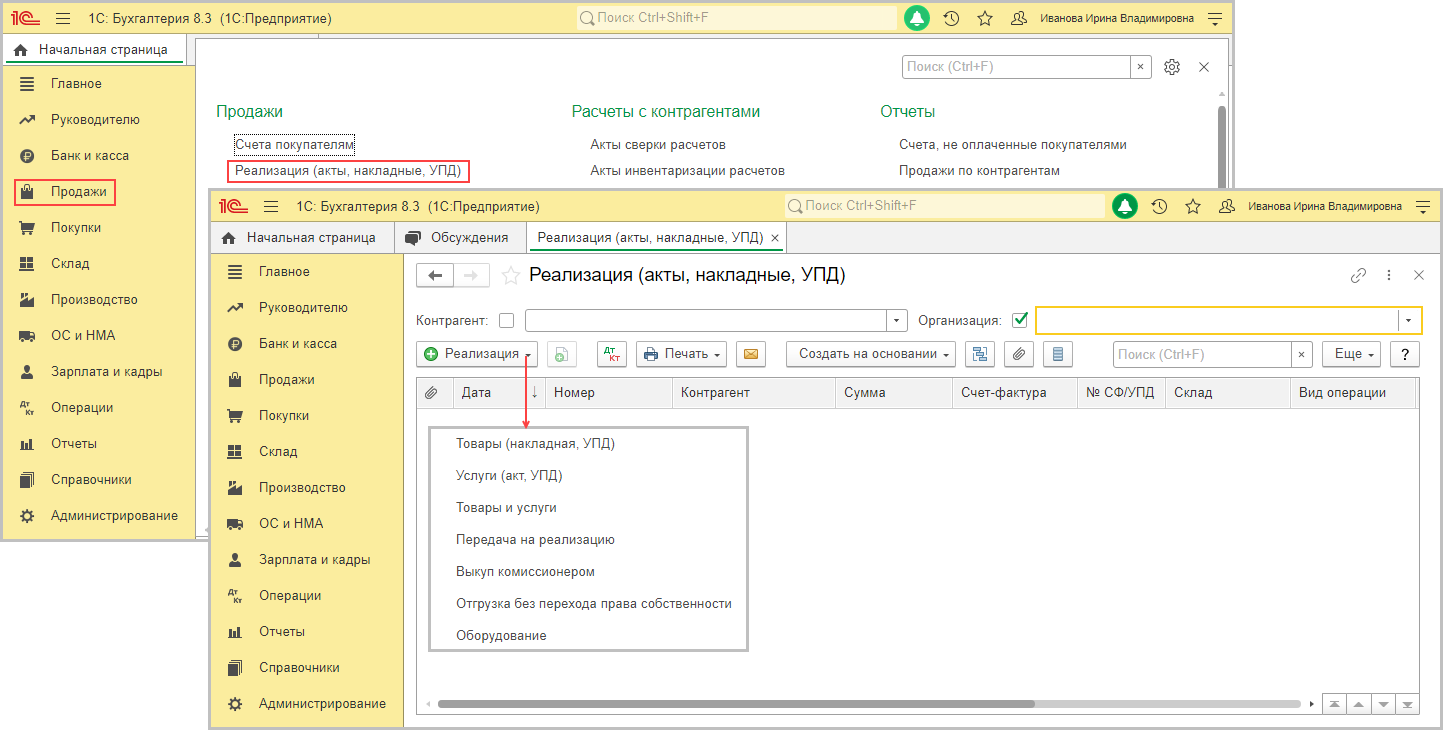Click copy document icon in toolbar
The height and width of the screenshot is (730, 1443).
tap(562, 354)
